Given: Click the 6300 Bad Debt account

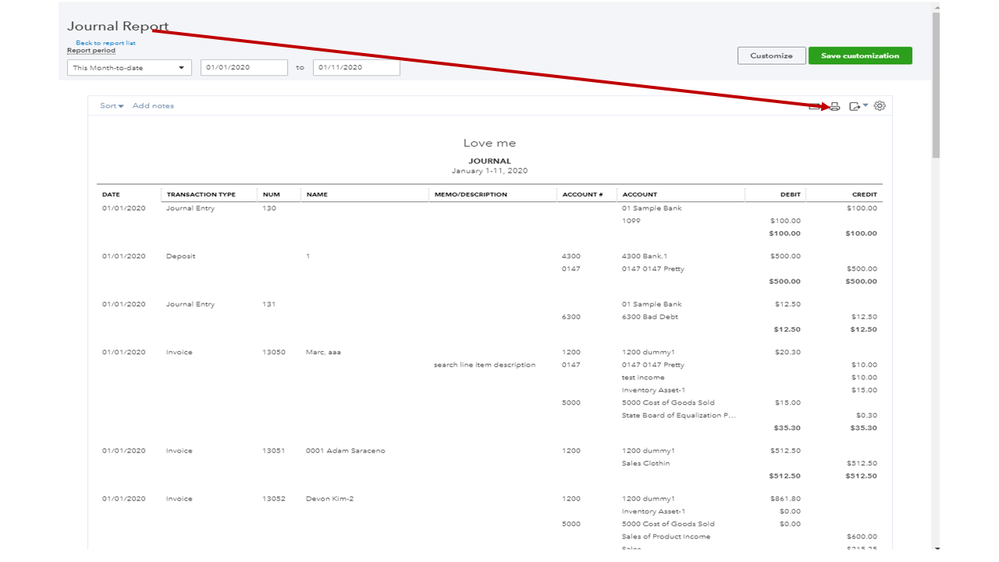Looking at the screenshot, I should (650, 317).
